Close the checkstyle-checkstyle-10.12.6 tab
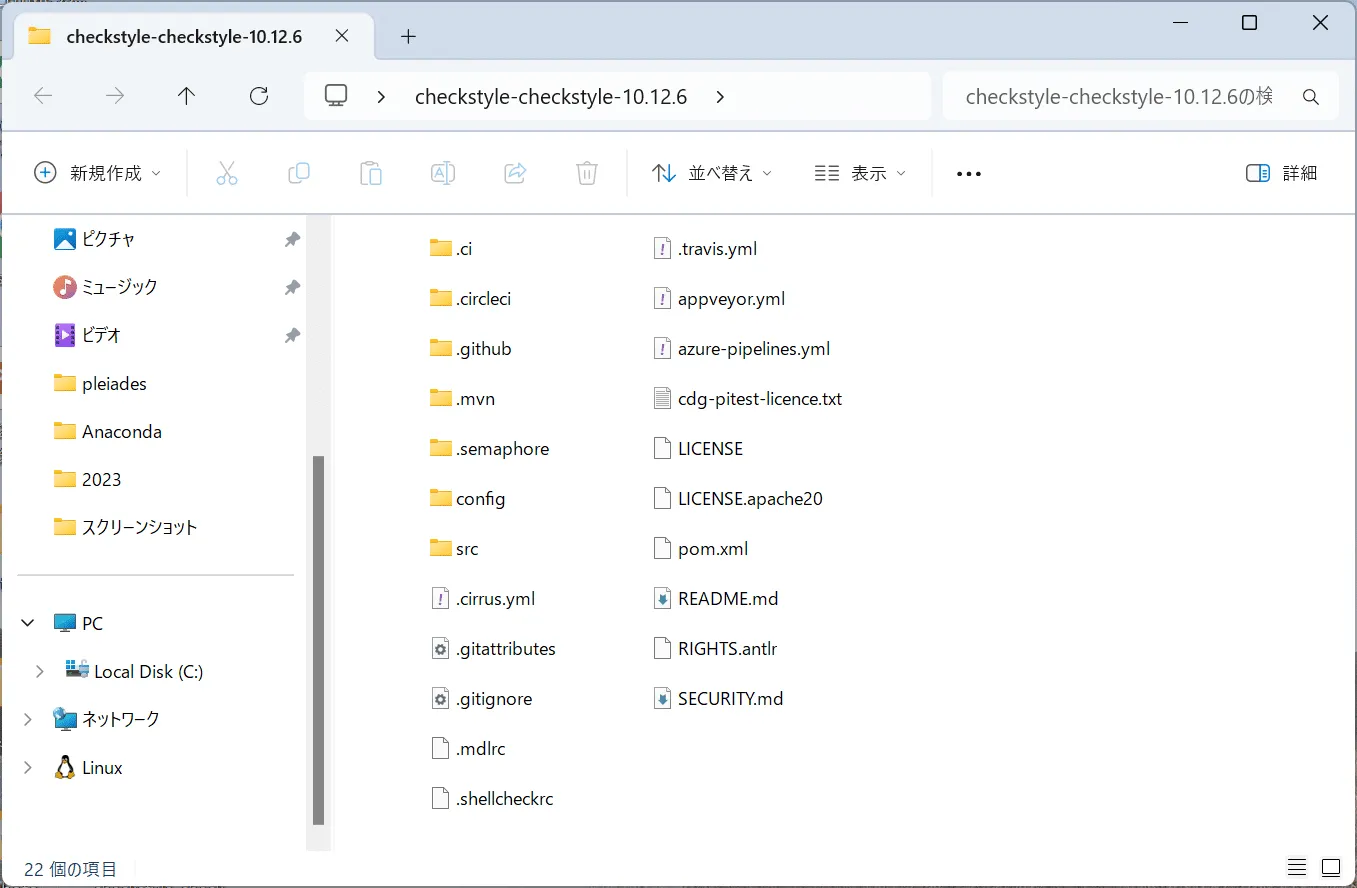 pyautogui.click(x=342, y=36)
